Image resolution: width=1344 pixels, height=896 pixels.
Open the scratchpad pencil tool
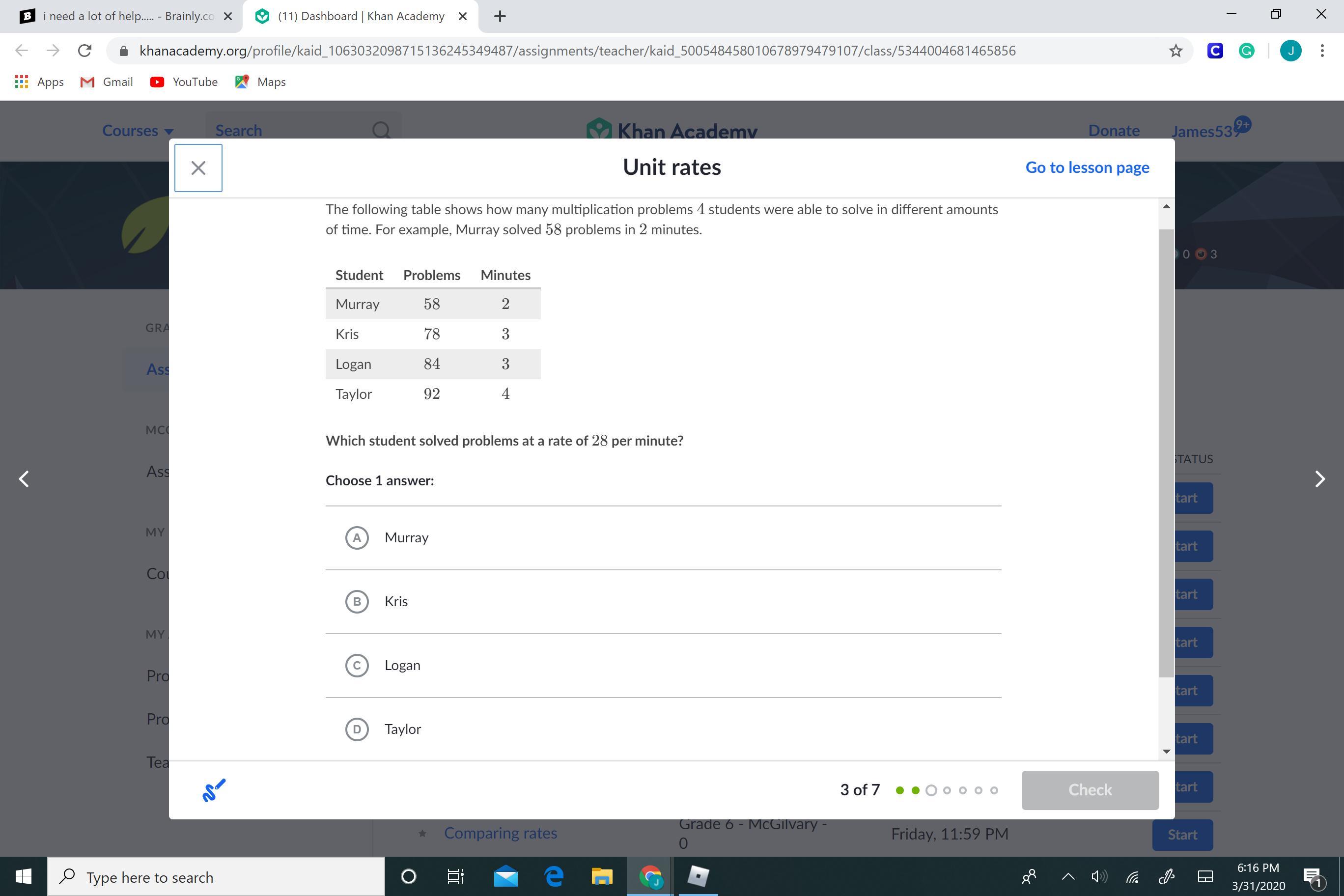[x=214, y=790]
